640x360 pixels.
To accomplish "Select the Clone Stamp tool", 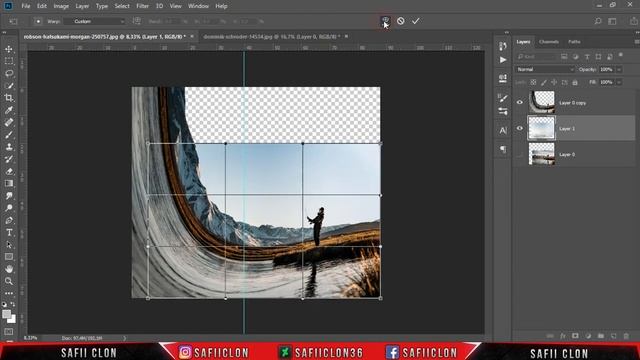I will coord(9,147).
